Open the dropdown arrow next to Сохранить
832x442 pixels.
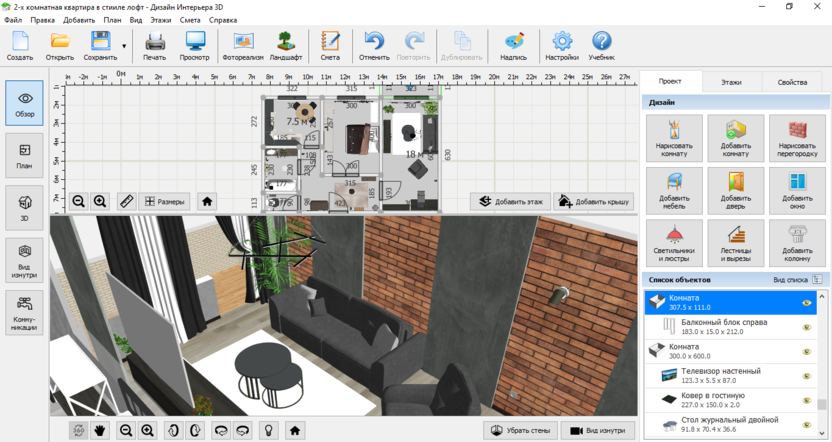tap(124, 46)
